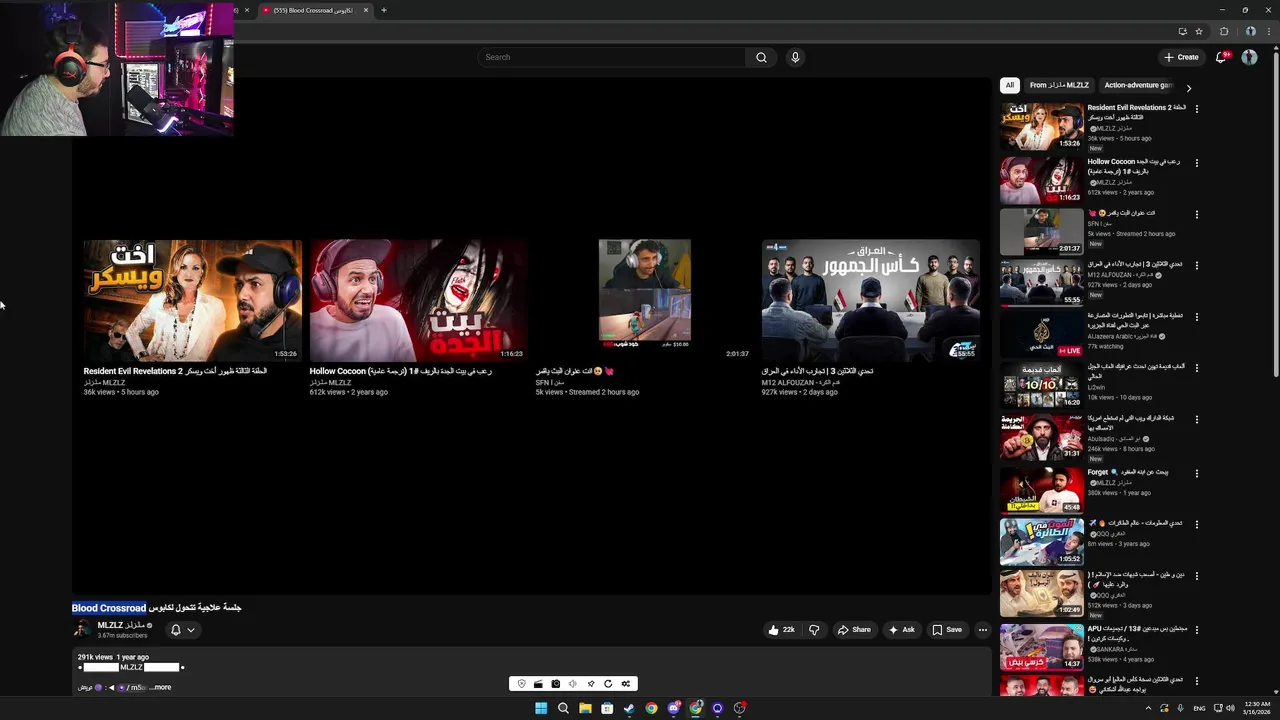Take a snapshot with the camera icon
Screen dimensions: 1280x720
pyautogui.click(x=556, y=684)
